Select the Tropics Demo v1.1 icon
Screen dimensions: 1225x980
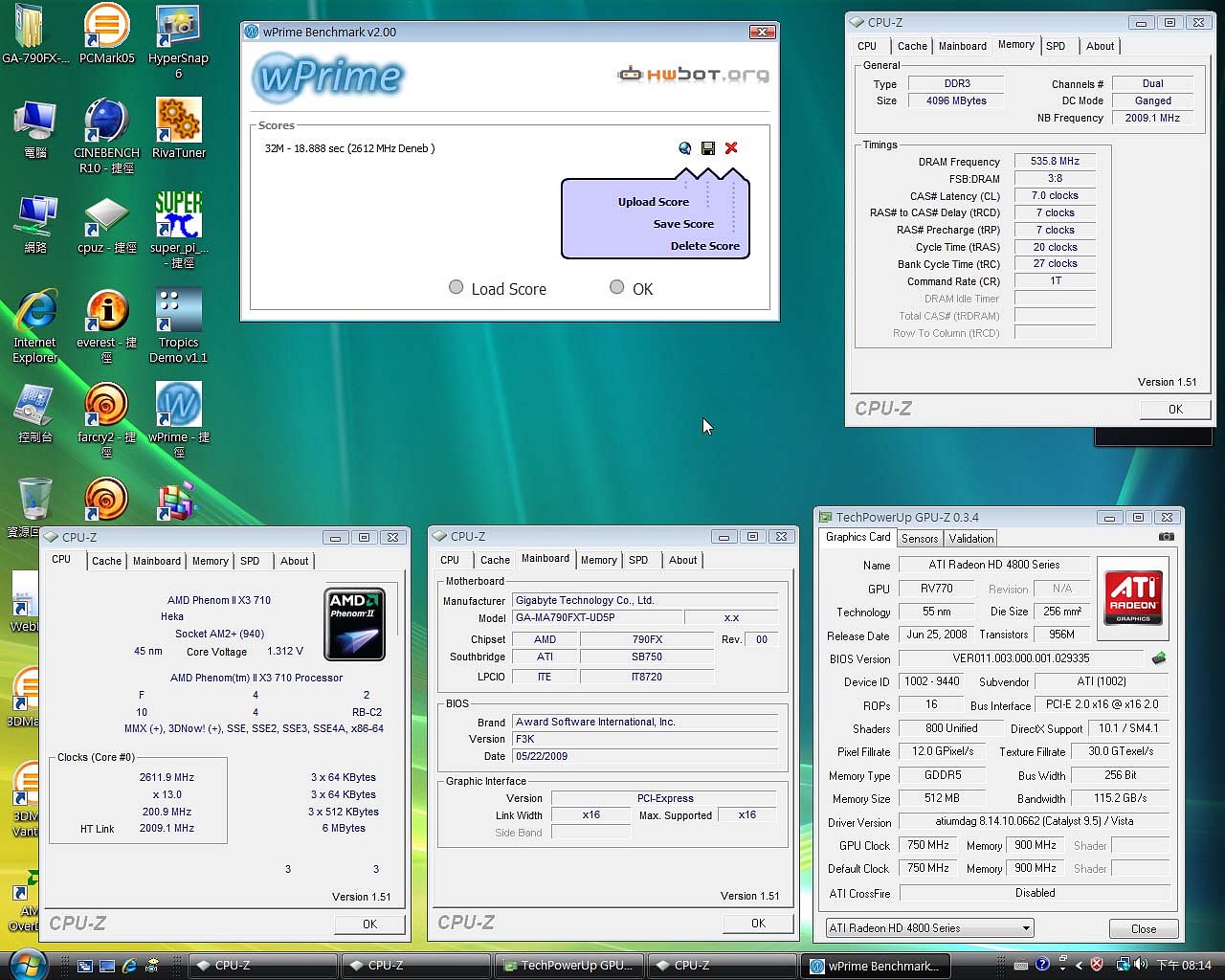click(x=178, y=326)
